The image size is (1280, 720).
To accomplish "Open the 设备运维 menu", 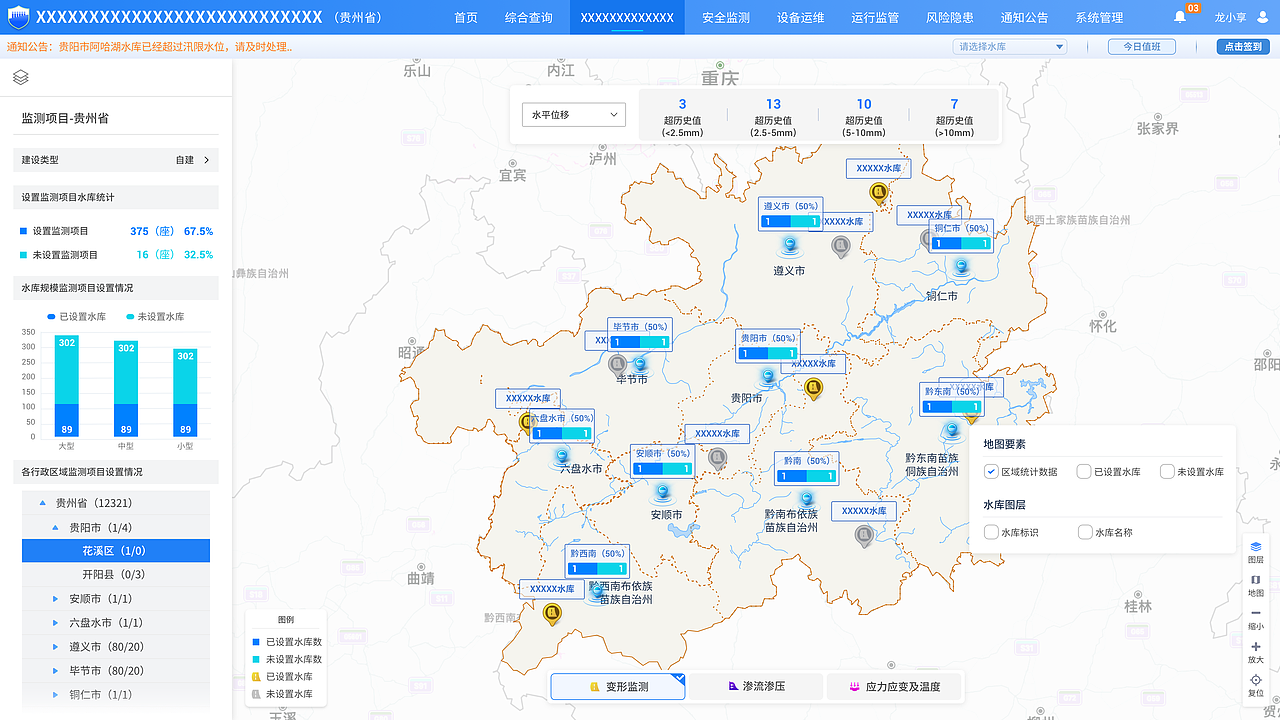I will coord(801,18).
